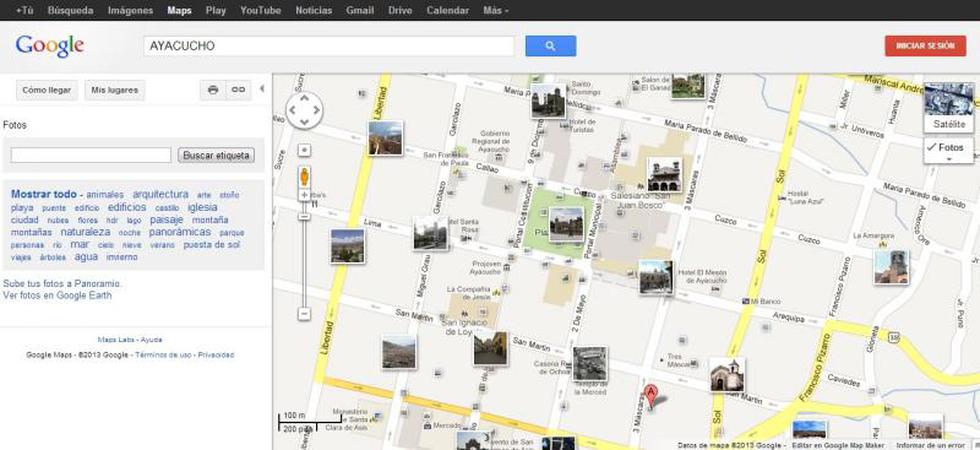Click the Mercado shopping bag map icon
The height and width of the screenshot is (450, 980).
[428, 426]
